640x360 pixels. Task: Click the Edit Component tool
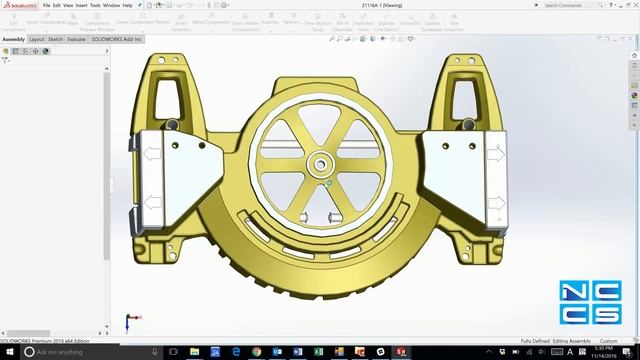pos(13,23)
